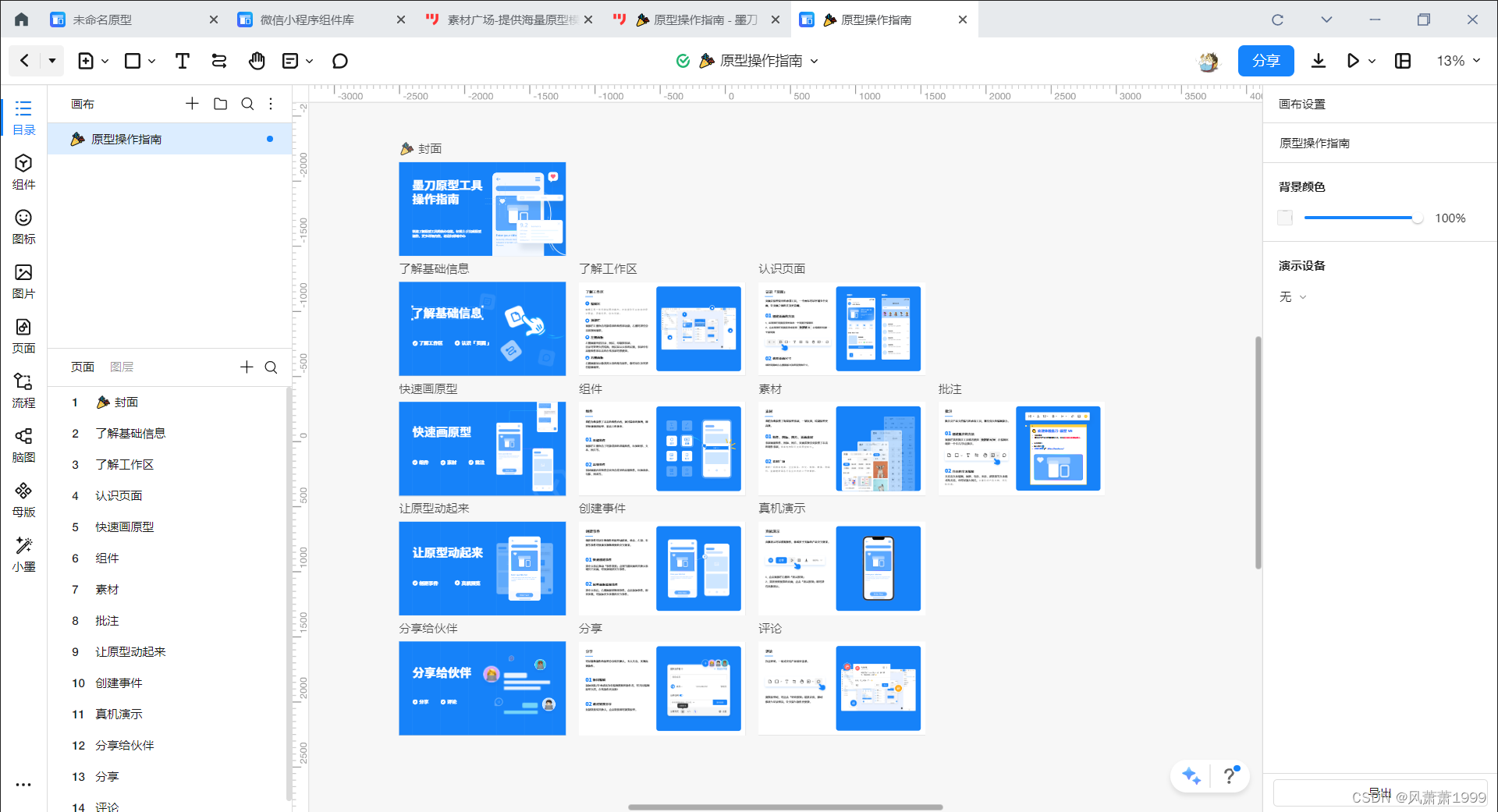
Task: Switch to 素材广场 browser tab
Action: pyautogui.click(x=509, y=20)
